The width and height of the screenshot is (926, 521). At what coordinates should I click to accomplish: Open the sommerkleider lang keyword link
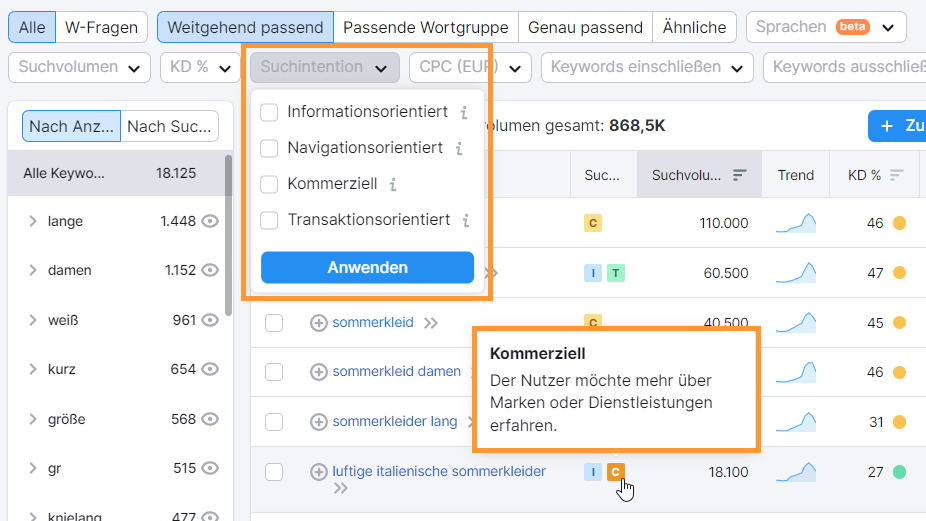(394, 422)
